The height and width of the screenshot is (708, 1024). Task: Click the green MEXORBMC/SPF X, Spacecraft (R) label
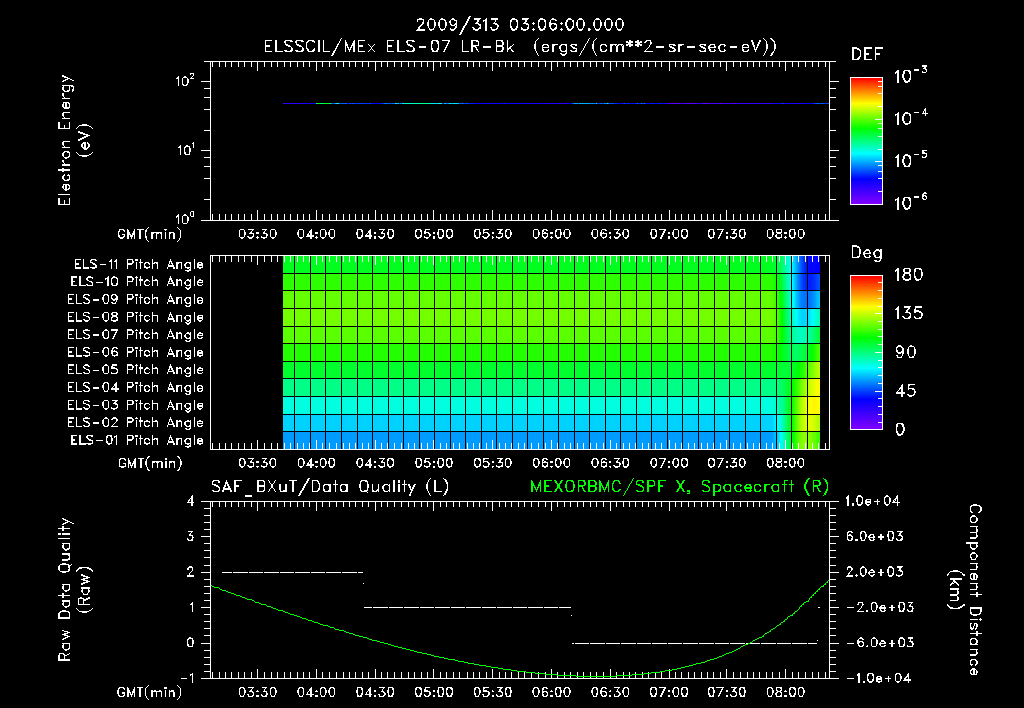679,487
